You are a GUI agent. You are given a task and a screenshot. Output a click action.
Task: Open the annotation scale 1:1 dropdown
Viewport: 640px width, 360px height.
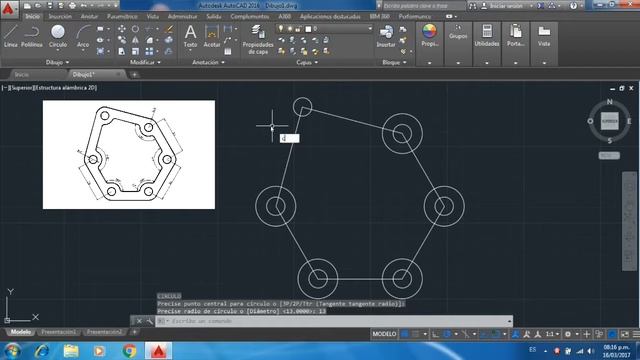pyautogui.click(x=552, y=334)
